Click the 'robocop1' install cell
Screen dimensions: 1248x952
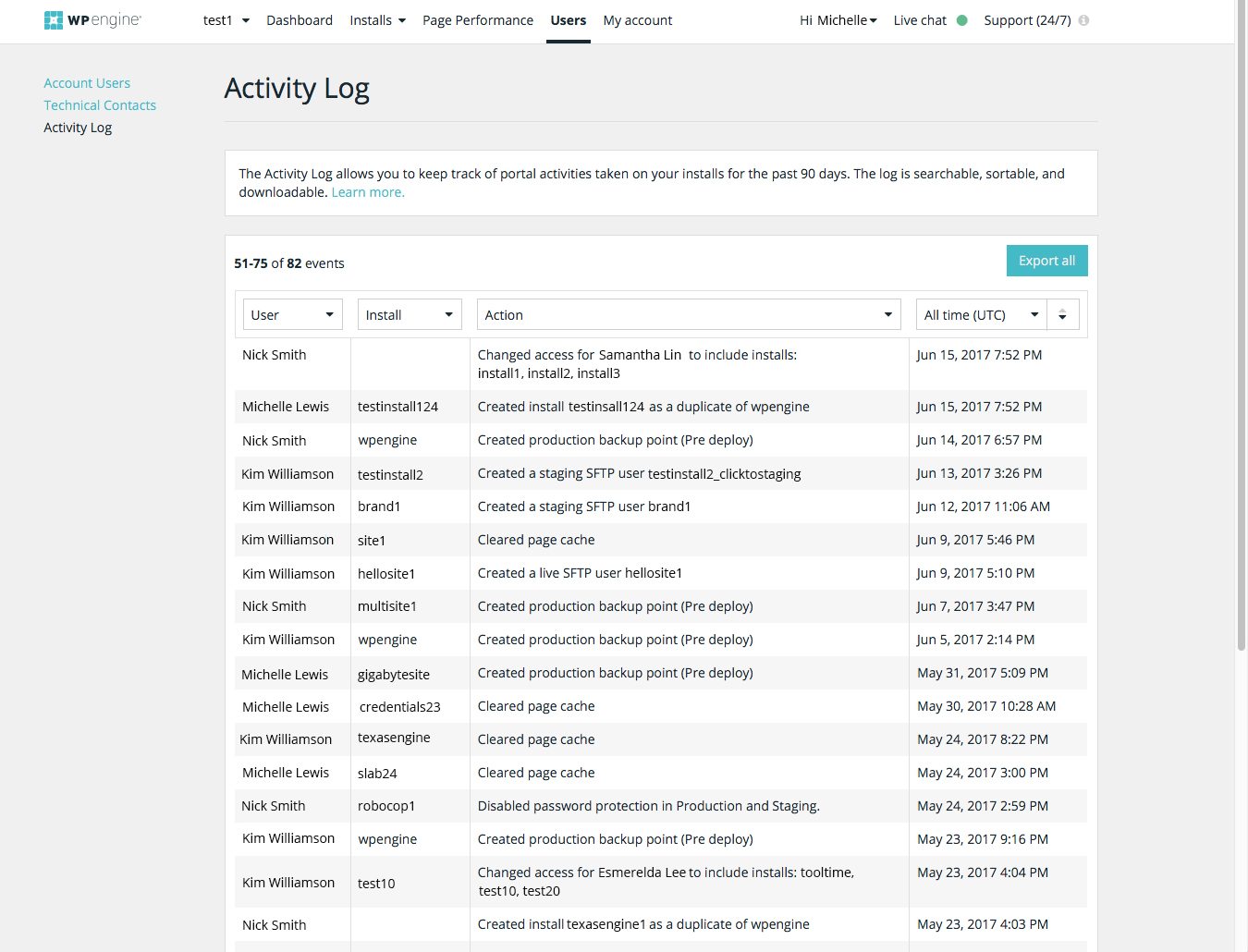386,806
